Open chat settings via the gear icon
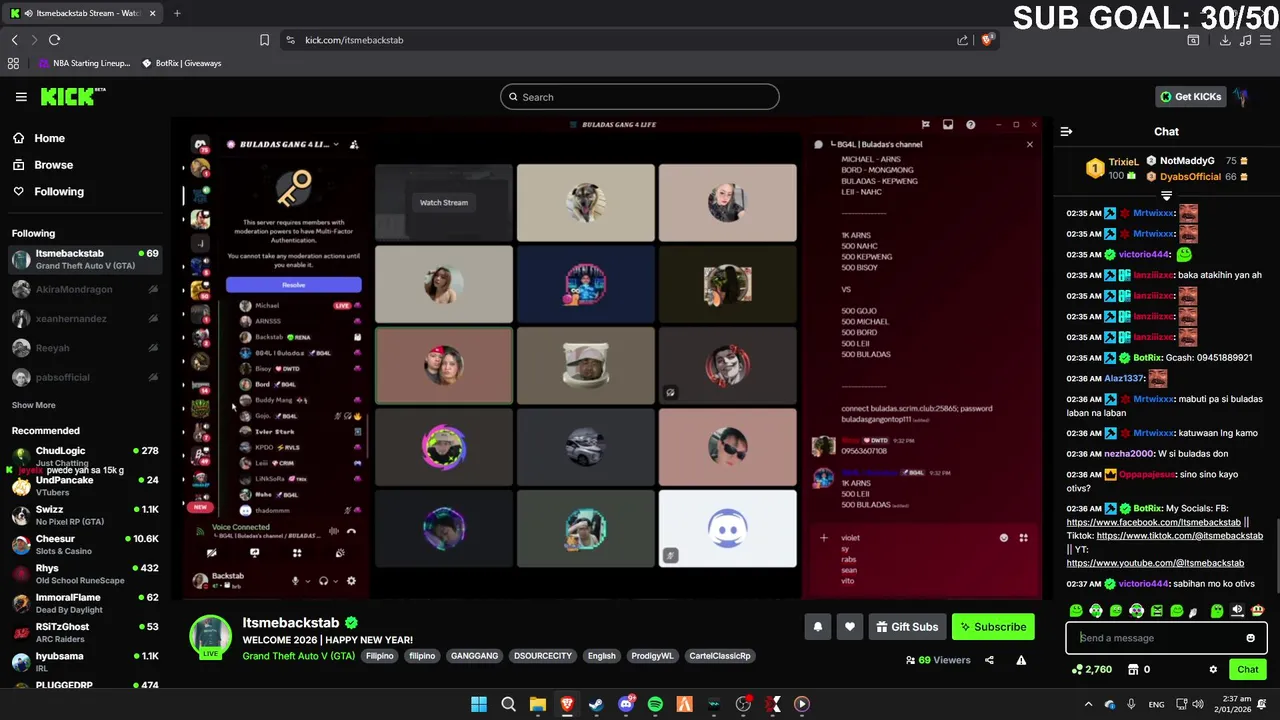The image size is (1280, 720). (x=1213, y=669)
